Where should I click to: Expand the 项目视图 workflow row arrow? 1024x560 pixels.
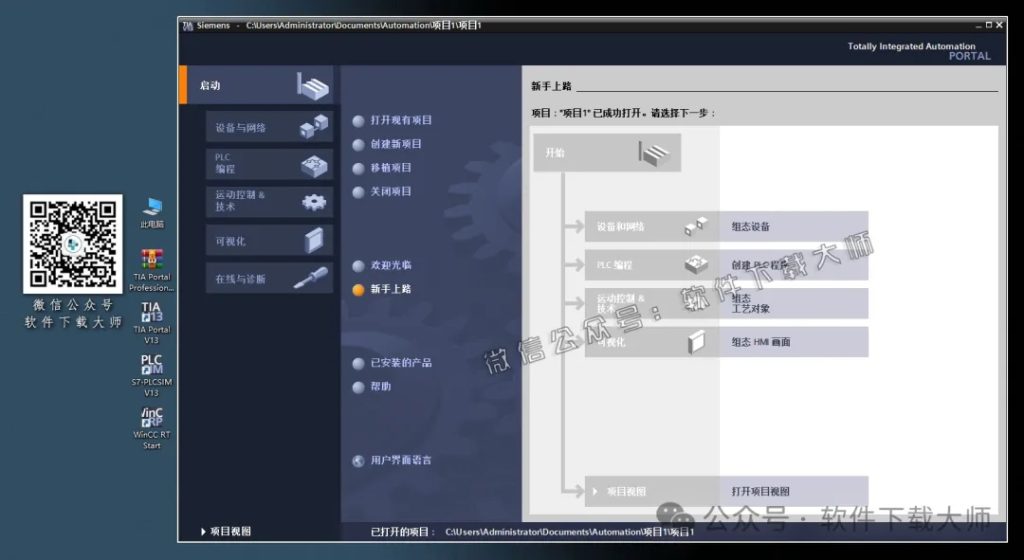pos(595,491)
